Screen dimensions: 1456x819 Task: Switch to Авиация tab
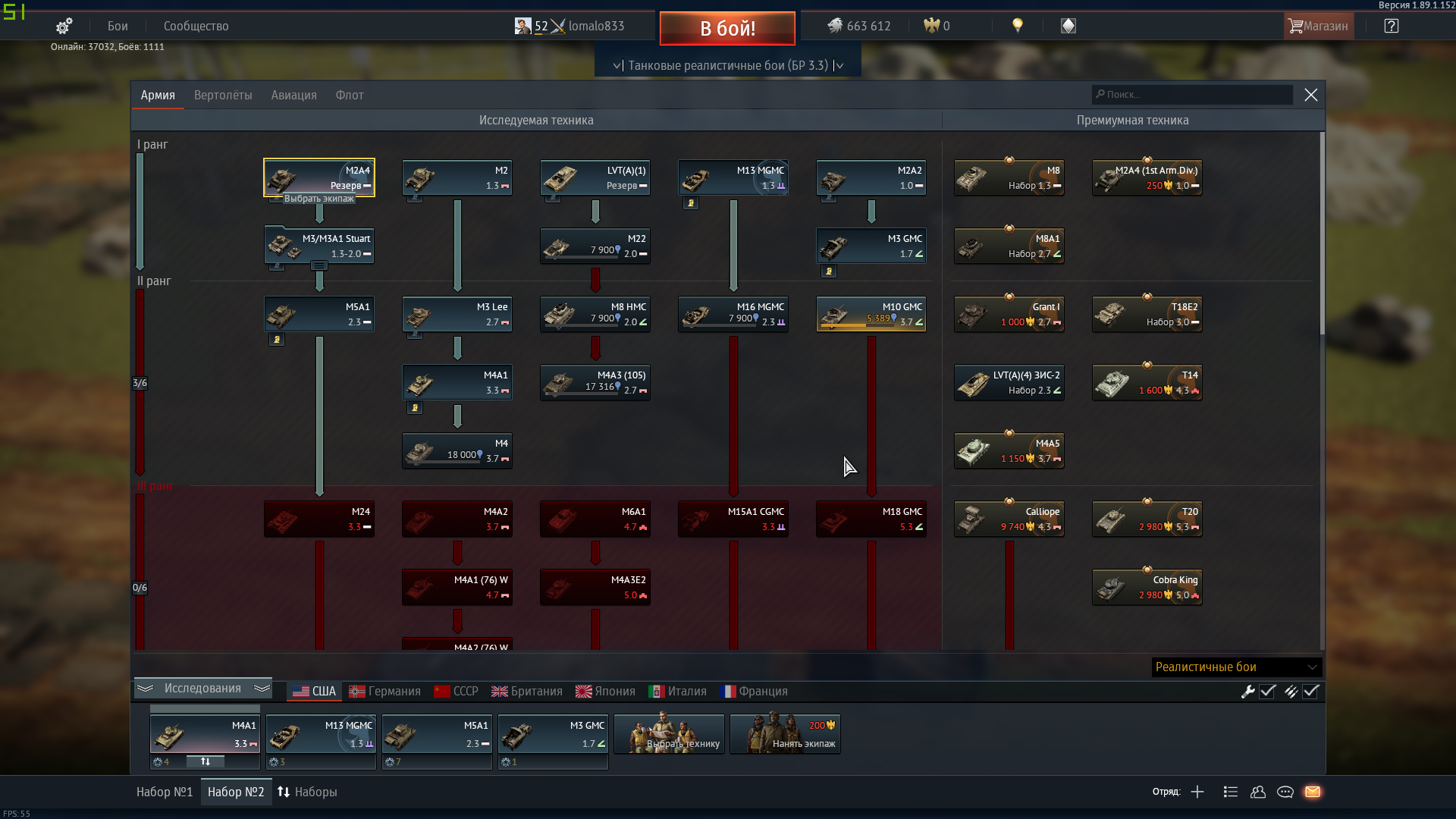[x=294, y=95]
